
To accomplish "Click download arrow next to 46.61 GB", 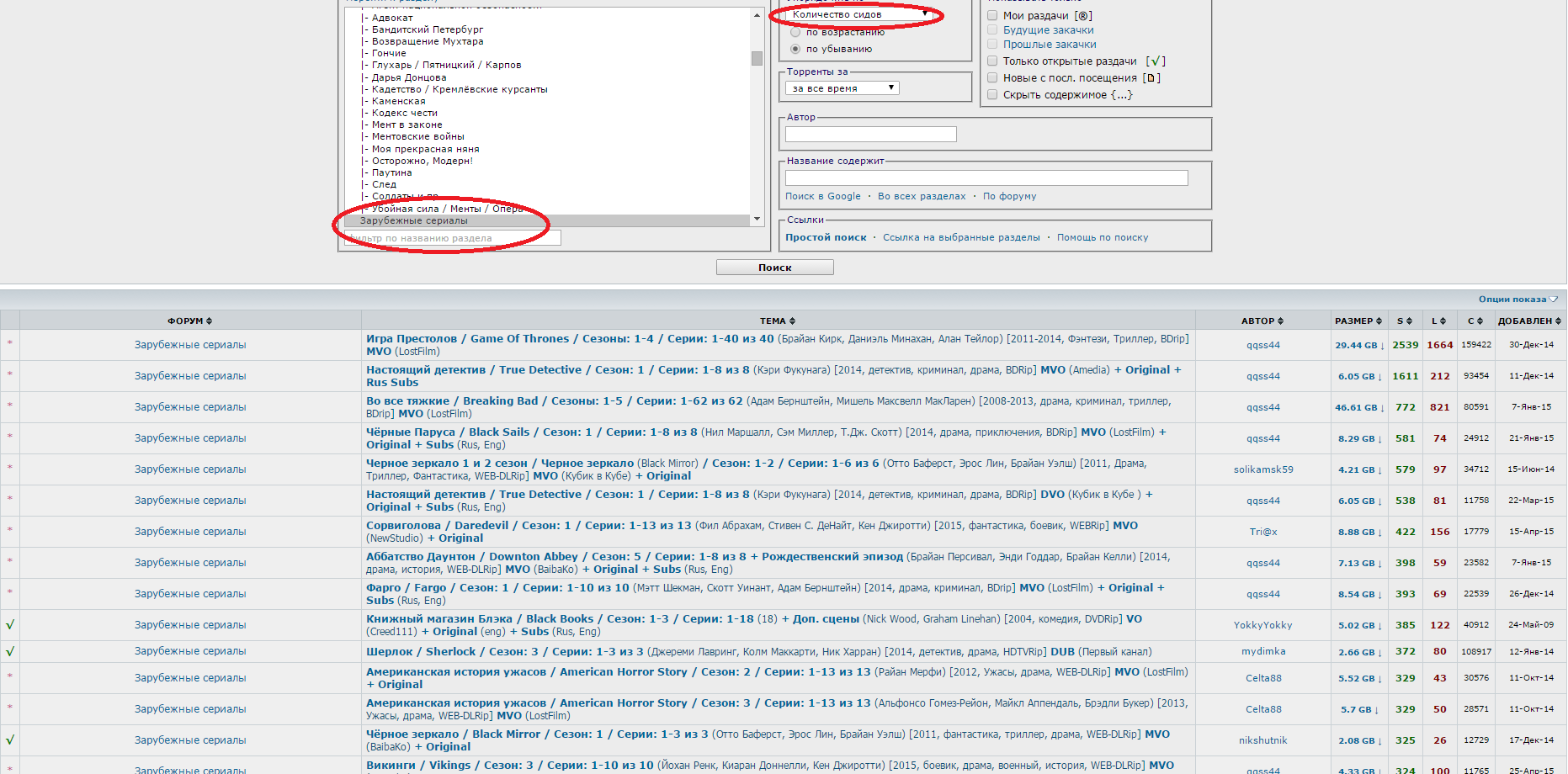I will click(1382, 408).
